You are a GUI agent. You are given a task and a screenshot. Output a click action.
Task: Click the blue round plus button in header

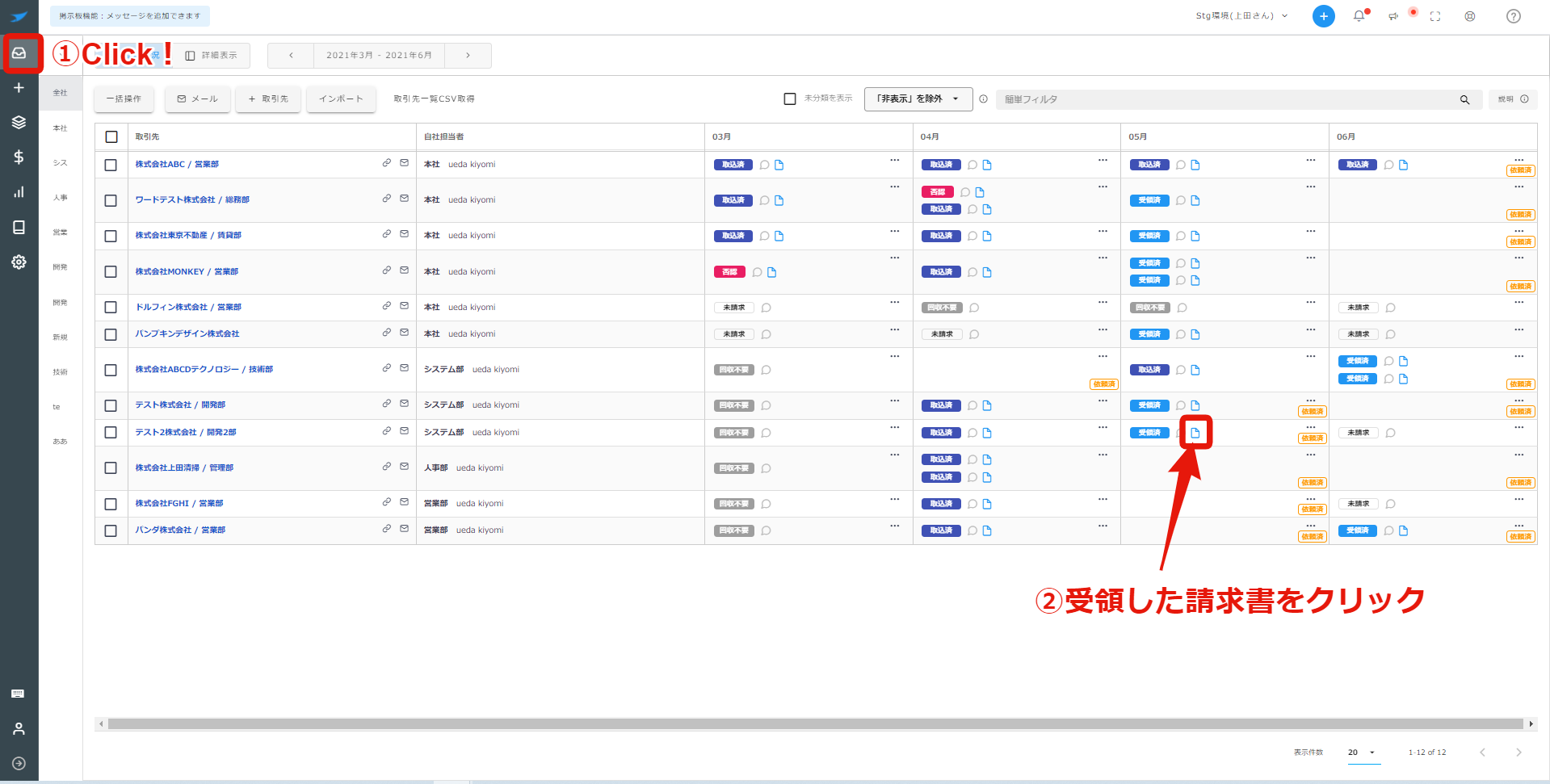pos(1323,16)
